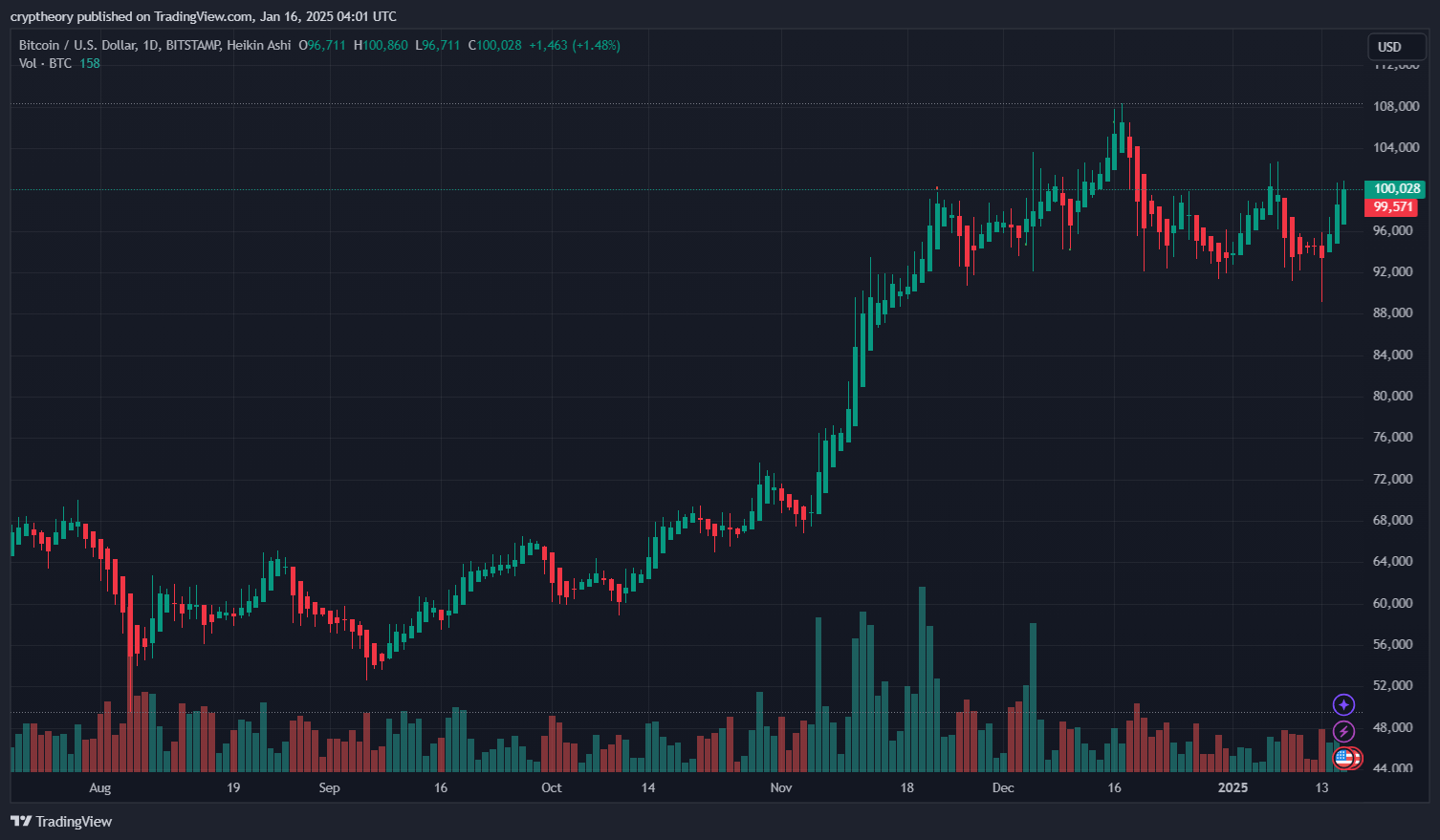Click the Nov label on time axis
Screen dimensions: 1440x840
(781, 787)
